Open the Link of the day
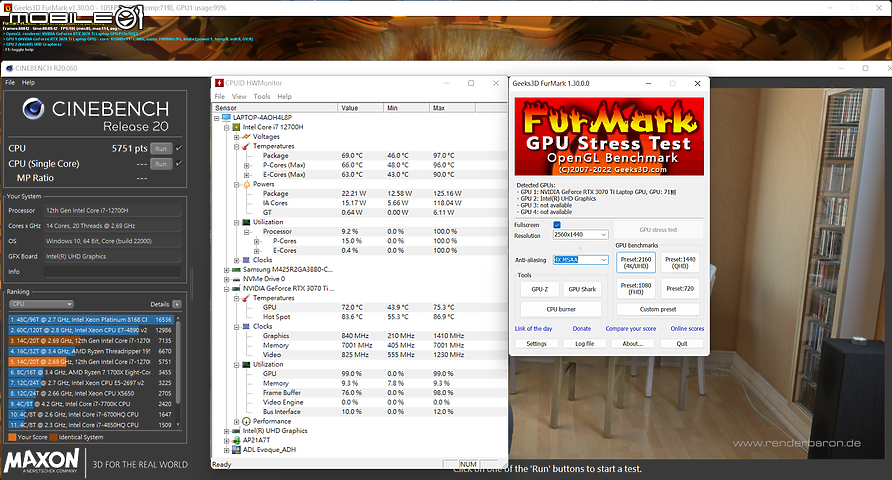Viewport: 892px width, 480px height. pyautogui.click(x=534, y=329)
